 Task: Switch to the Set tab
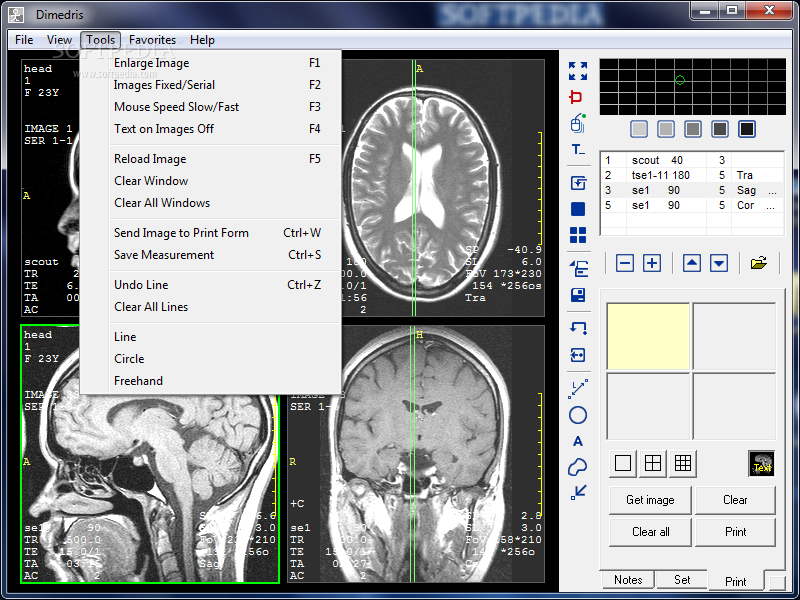coord(682,580)
